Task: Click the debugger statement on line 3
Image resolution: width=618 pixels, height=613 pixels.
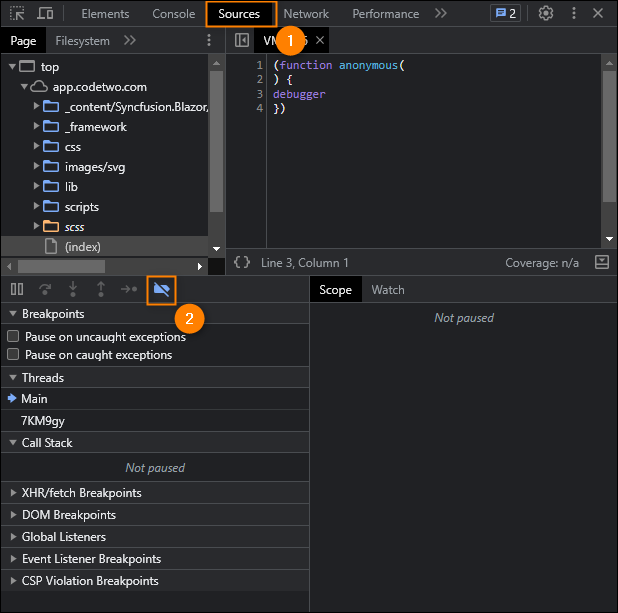Action: click(x=299, y=94)
